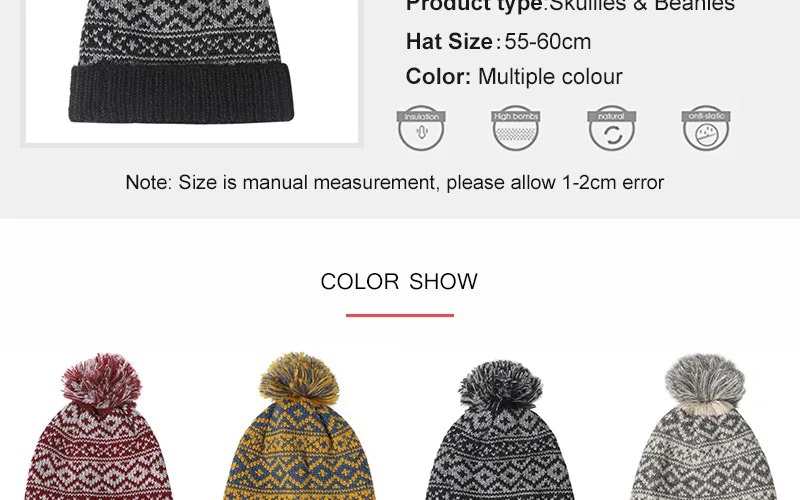Click the Color: Multiple colour text
This screenshot has width=800, height=500.
(x=514, y=77)
